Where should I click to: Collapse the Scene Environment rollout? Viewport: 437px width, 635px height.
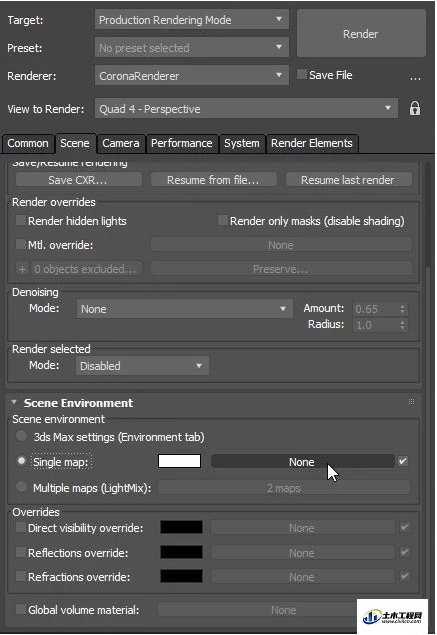(x=15, y=402)
